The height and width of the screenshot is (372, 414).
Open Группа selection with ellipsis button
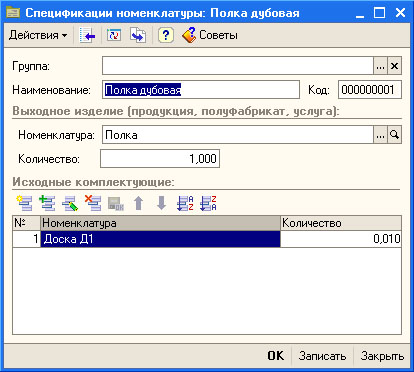(x=380, y=66)
